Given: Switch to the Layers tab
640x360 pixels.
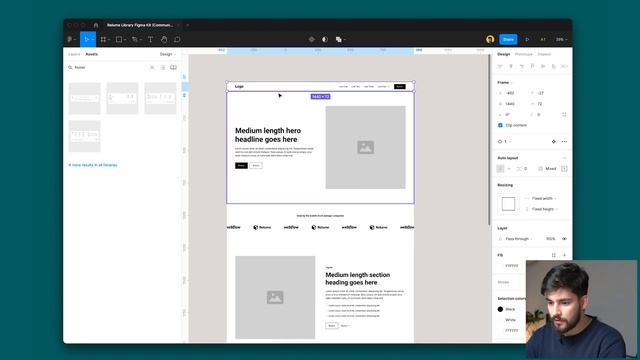Looking at the screenshot, I should tap(74, 54).
